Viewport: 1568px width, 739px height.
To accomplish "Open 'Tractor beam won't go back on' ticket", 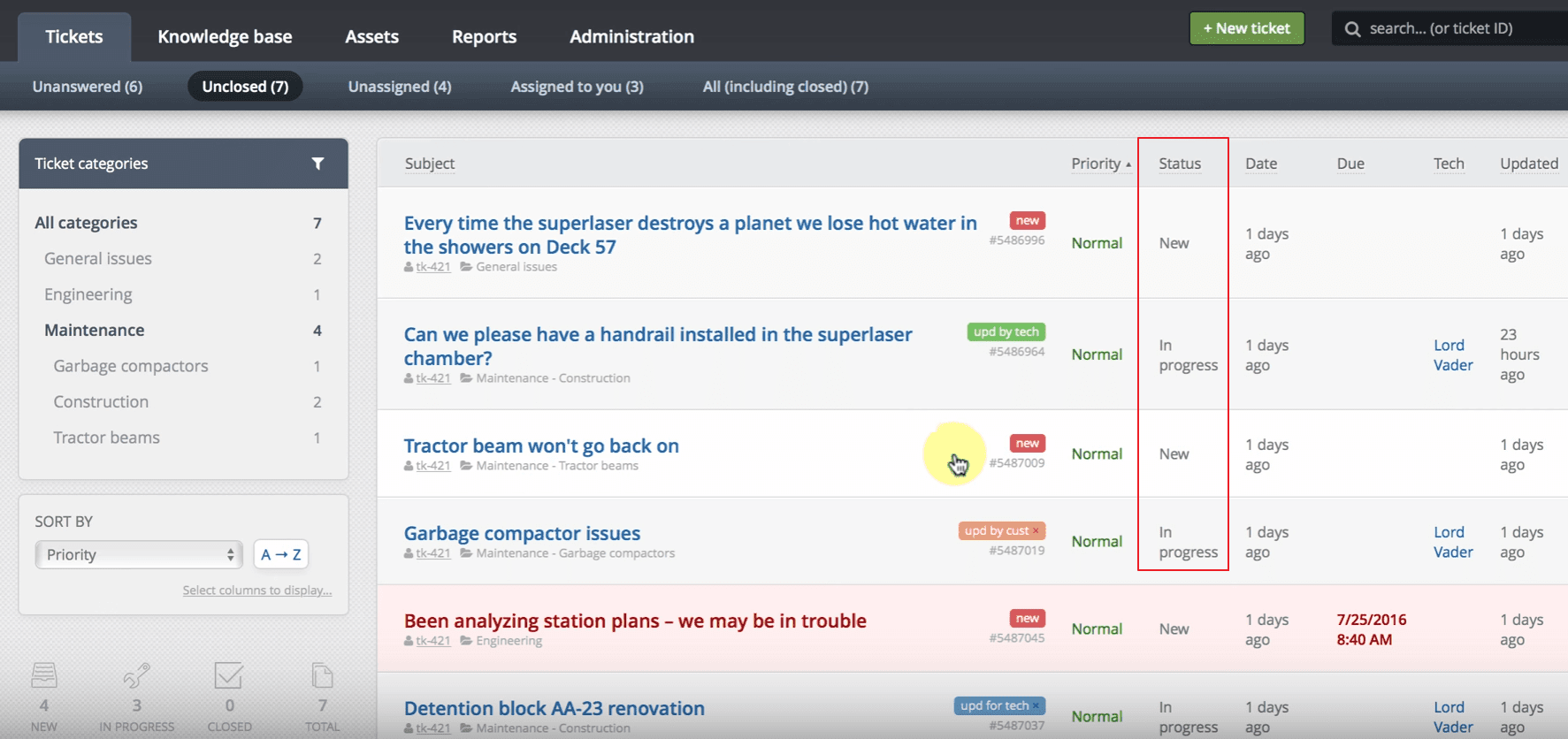I will 541,446.
